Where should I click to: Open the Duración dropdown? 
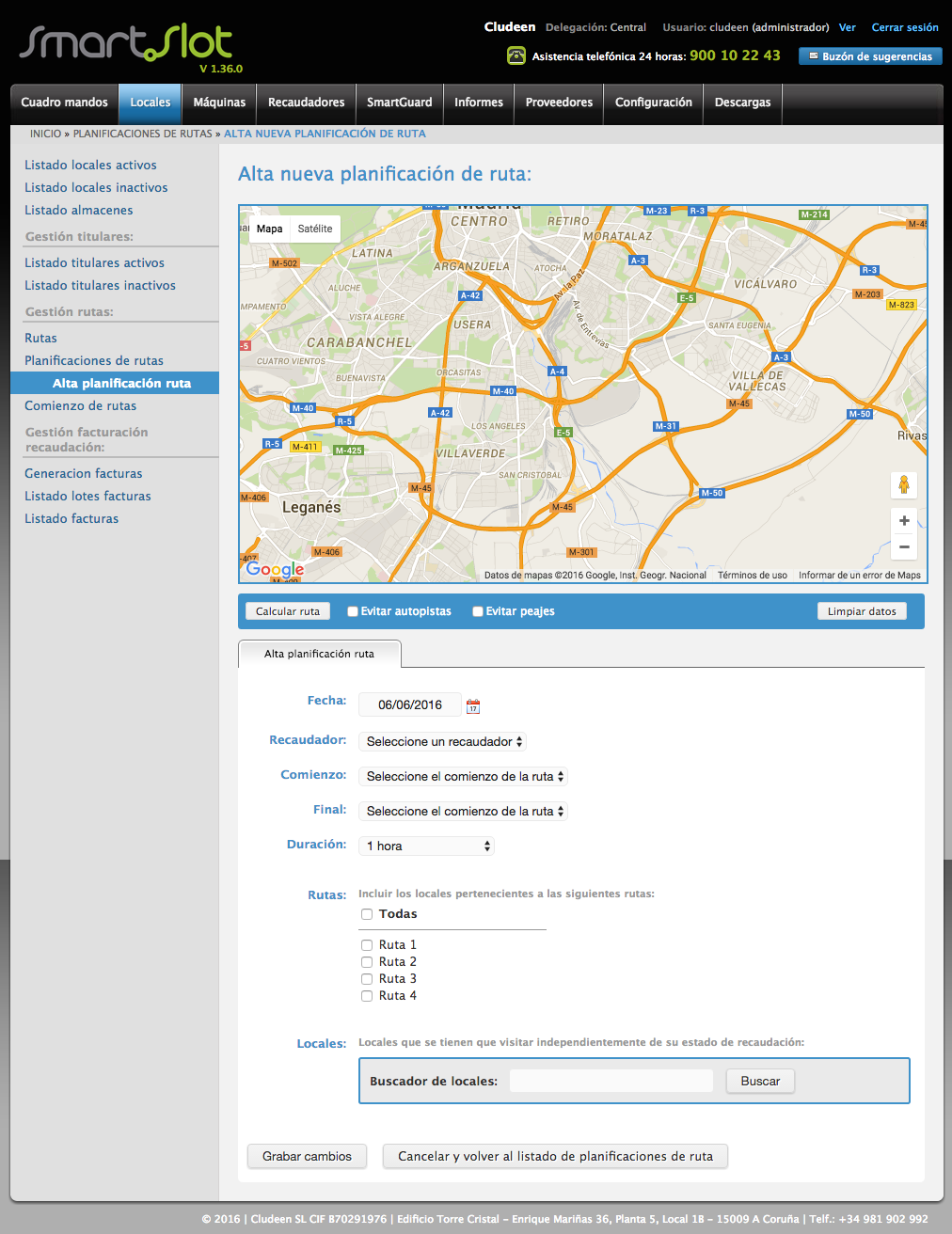point(426,846)
